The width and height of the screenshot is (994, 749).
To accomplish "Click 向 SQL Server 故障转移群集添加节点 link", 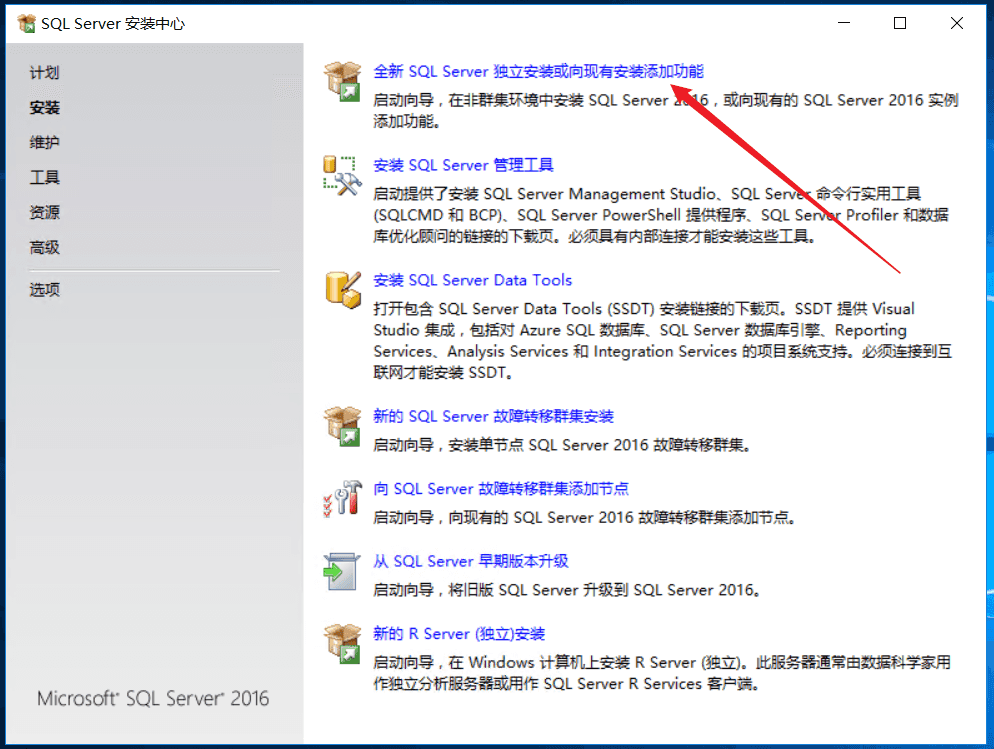I will point(501,489).
